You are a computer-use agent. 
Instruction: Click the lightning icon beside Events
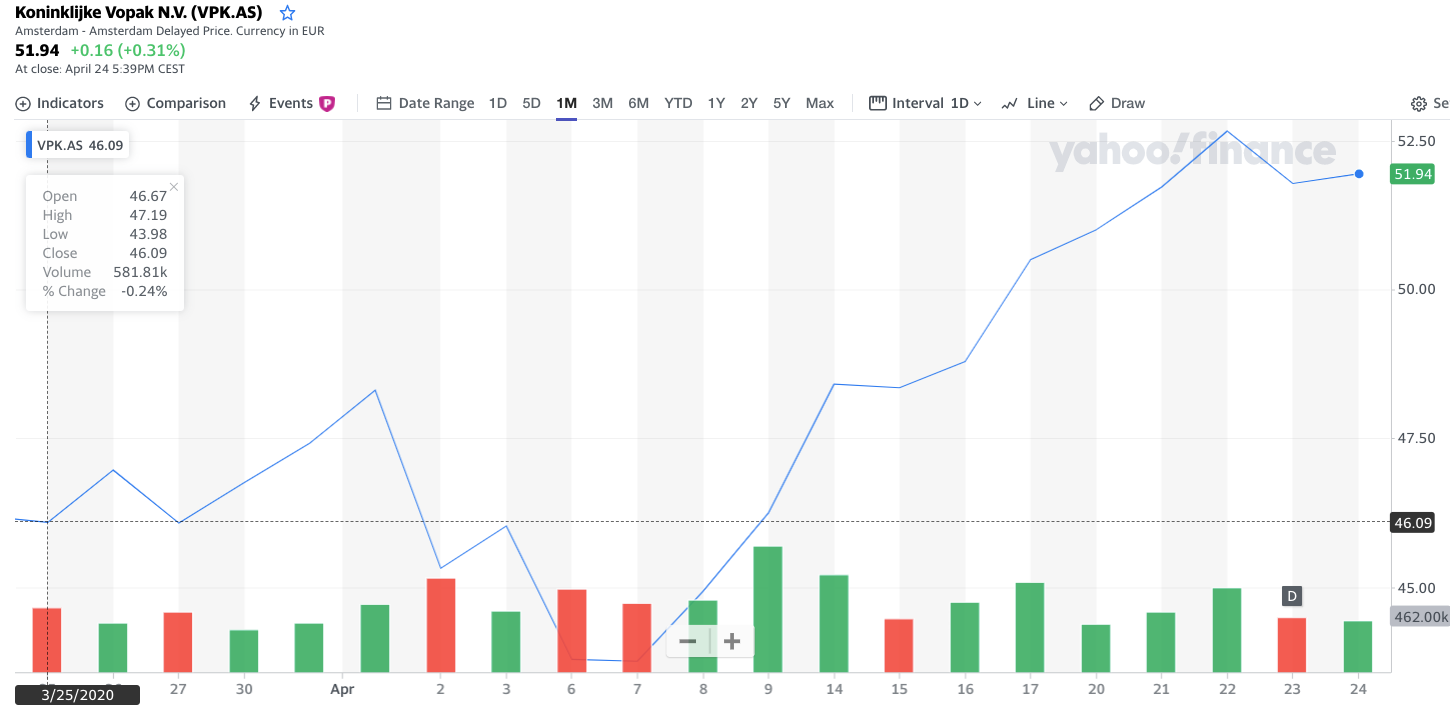255,103
